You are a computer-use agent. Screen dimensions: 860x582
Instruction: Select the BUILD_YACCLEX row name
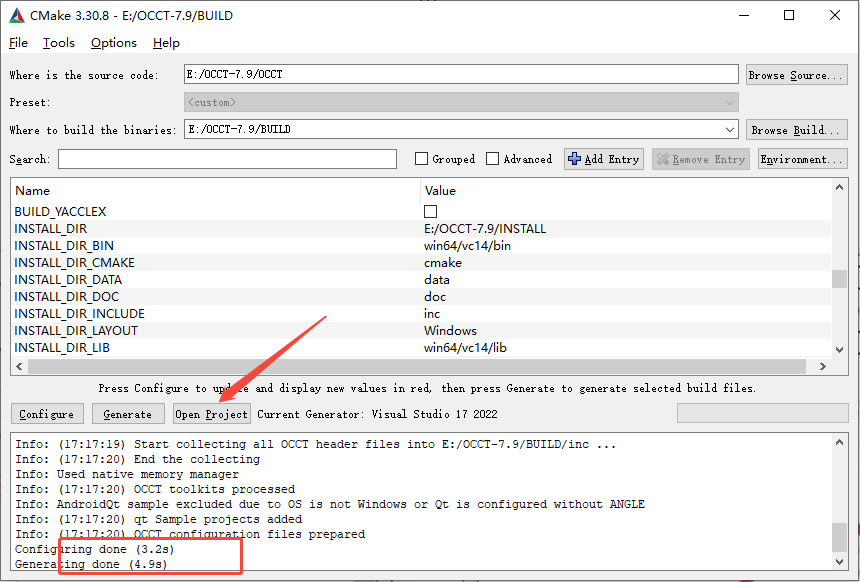tap(60, 211)
